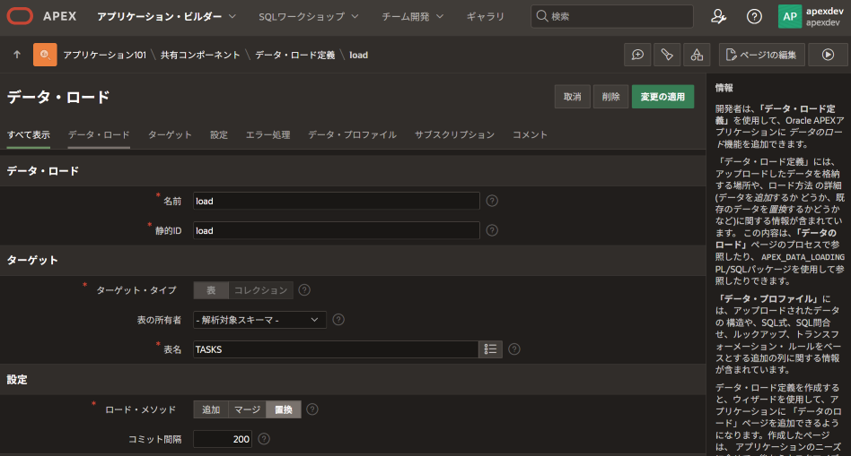Switch to コメント tab
Viewport: 851px width, 456px height.
[530, 135]
